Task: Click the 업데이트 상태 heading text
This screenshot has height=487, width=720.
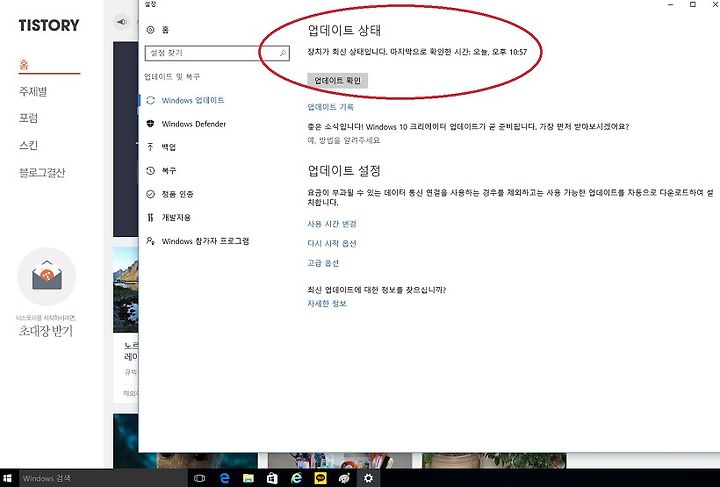Action: [x=344, y=30]
